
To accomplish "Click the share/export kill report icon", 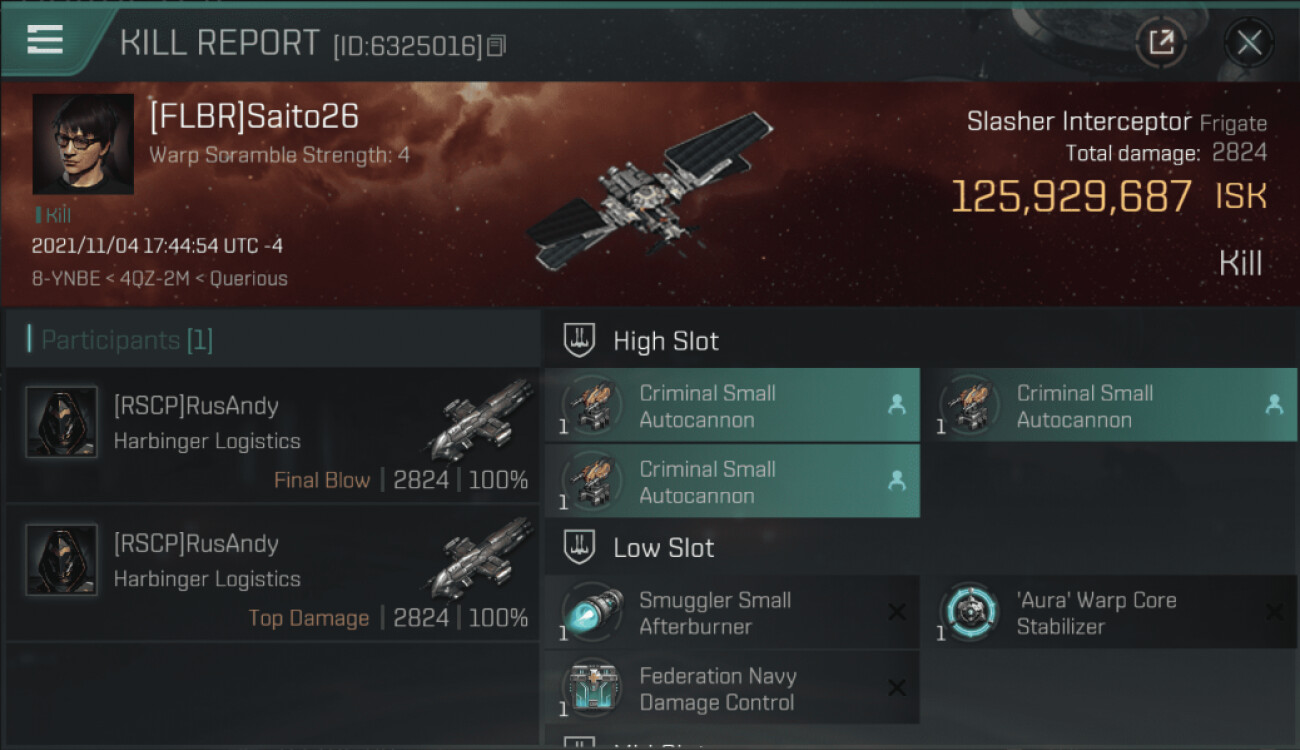I will 1161,42.
